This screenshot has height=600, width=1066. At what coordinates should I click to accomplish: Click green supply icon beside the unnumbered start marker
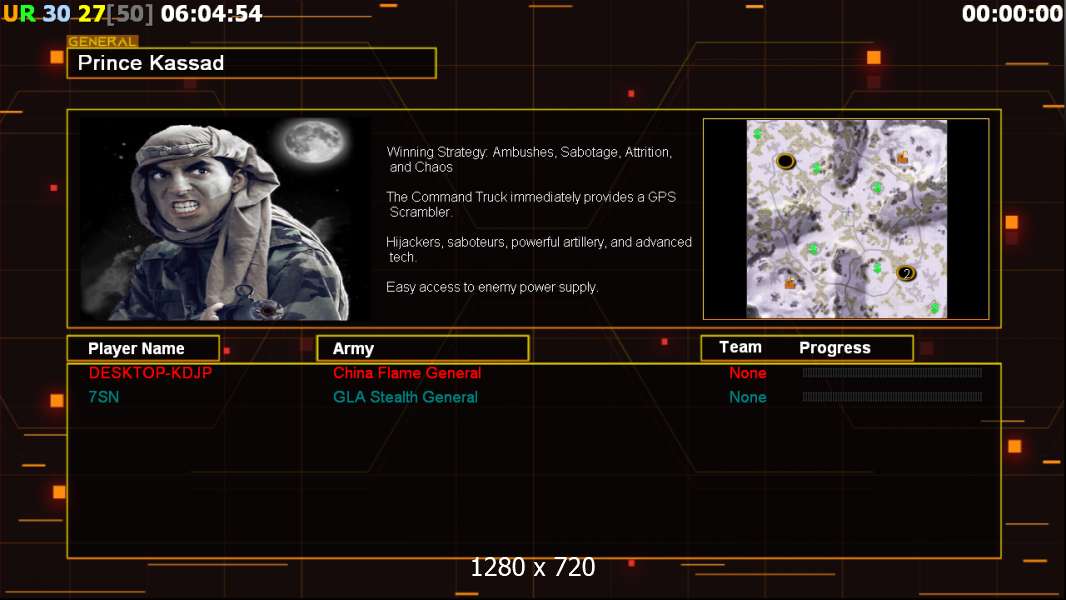coord(816,168)
